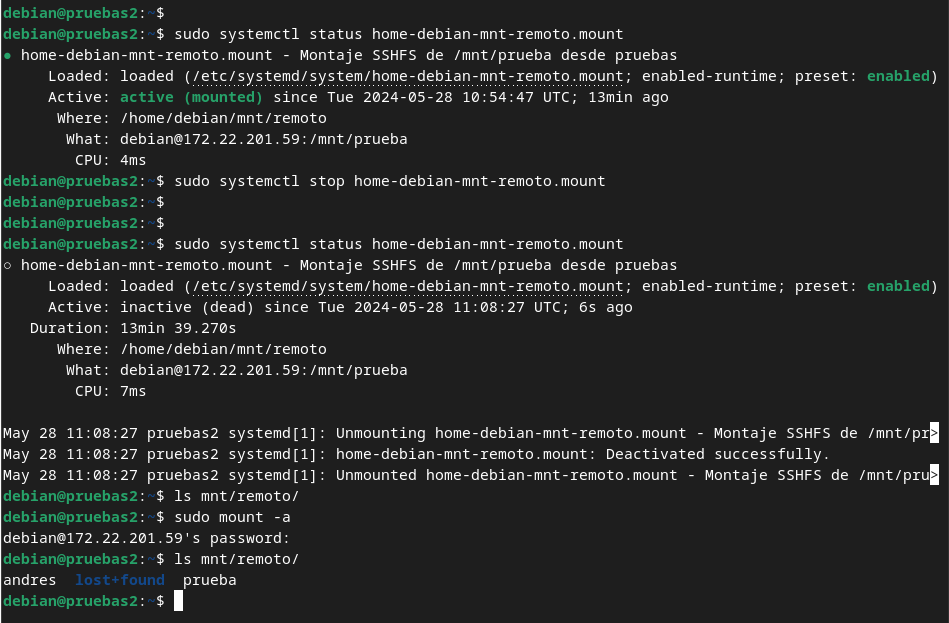Click the 'CPU: 7ms' value

(x=133, y=391)
